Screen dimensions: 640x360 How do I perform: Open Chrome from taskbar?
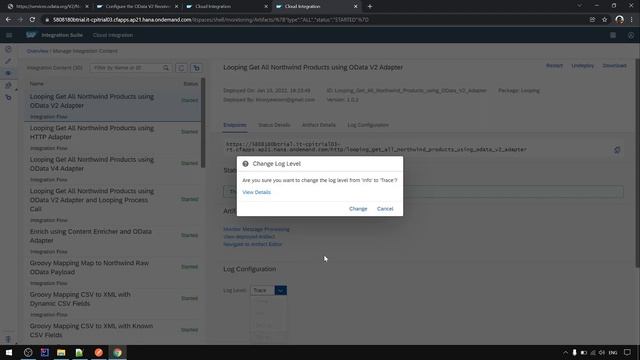pyautogui.click(x=118, y=352)
